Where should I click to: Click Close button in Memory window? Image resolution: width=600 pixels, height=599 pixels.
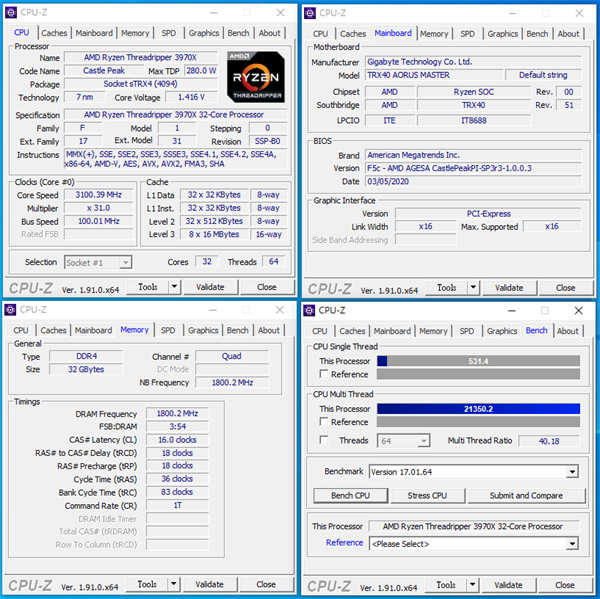[266, 584]
